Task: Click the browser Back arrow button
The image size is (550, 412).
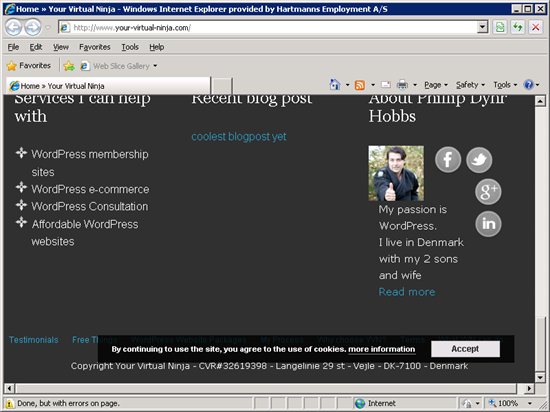Action: click(14, 27)
